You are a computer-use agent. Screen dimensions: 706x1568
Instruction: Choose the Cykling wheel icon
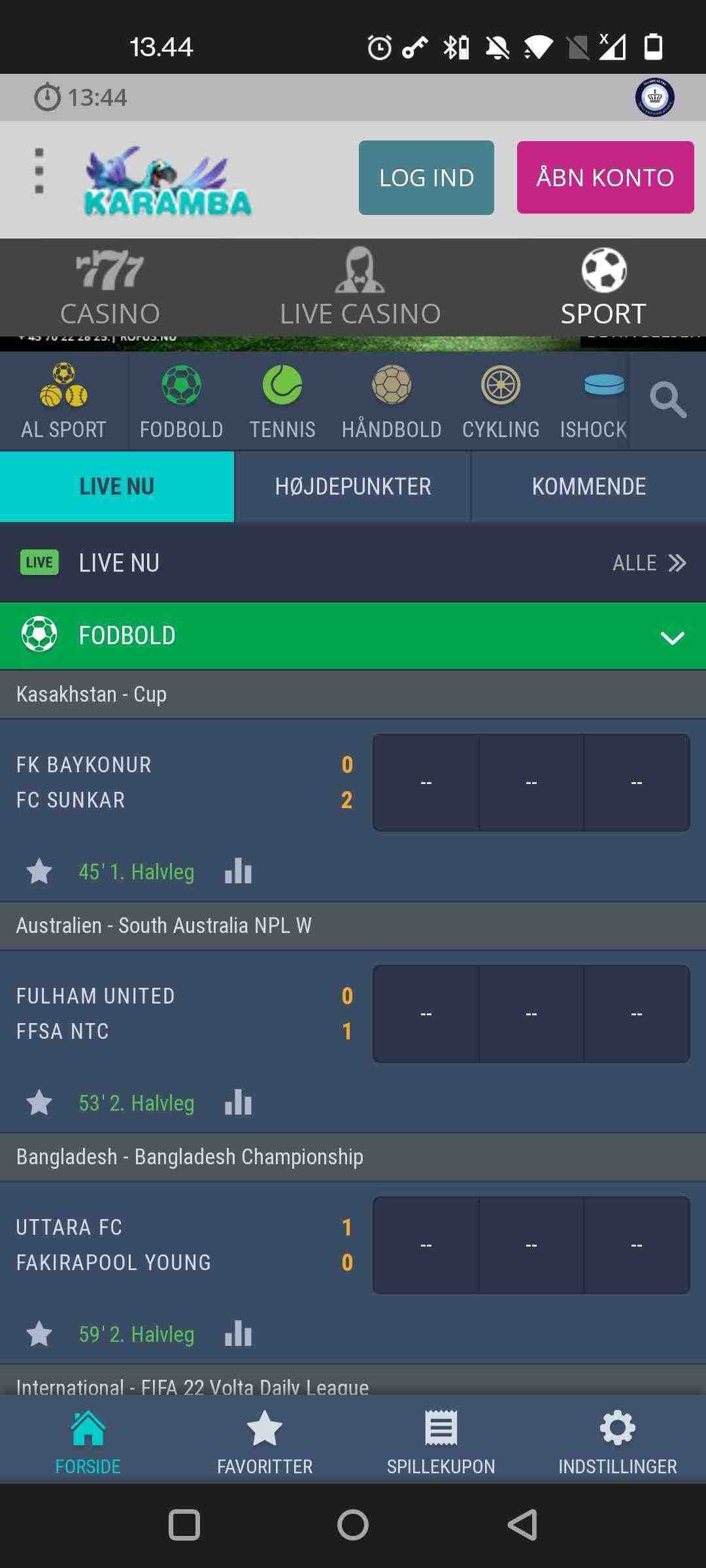pyautogui.click(x=501, y=385)
